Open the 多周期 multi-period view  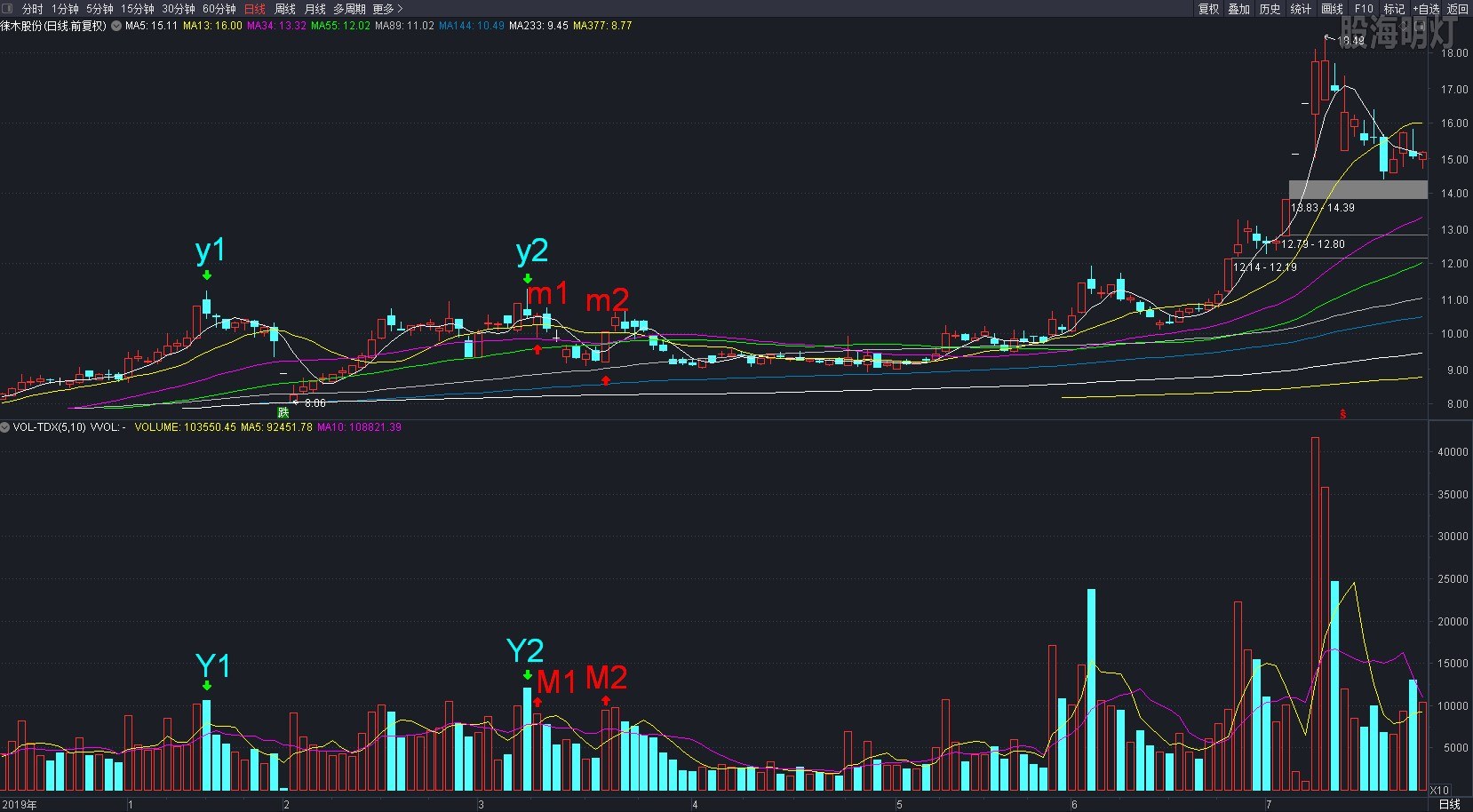(350, 9)
